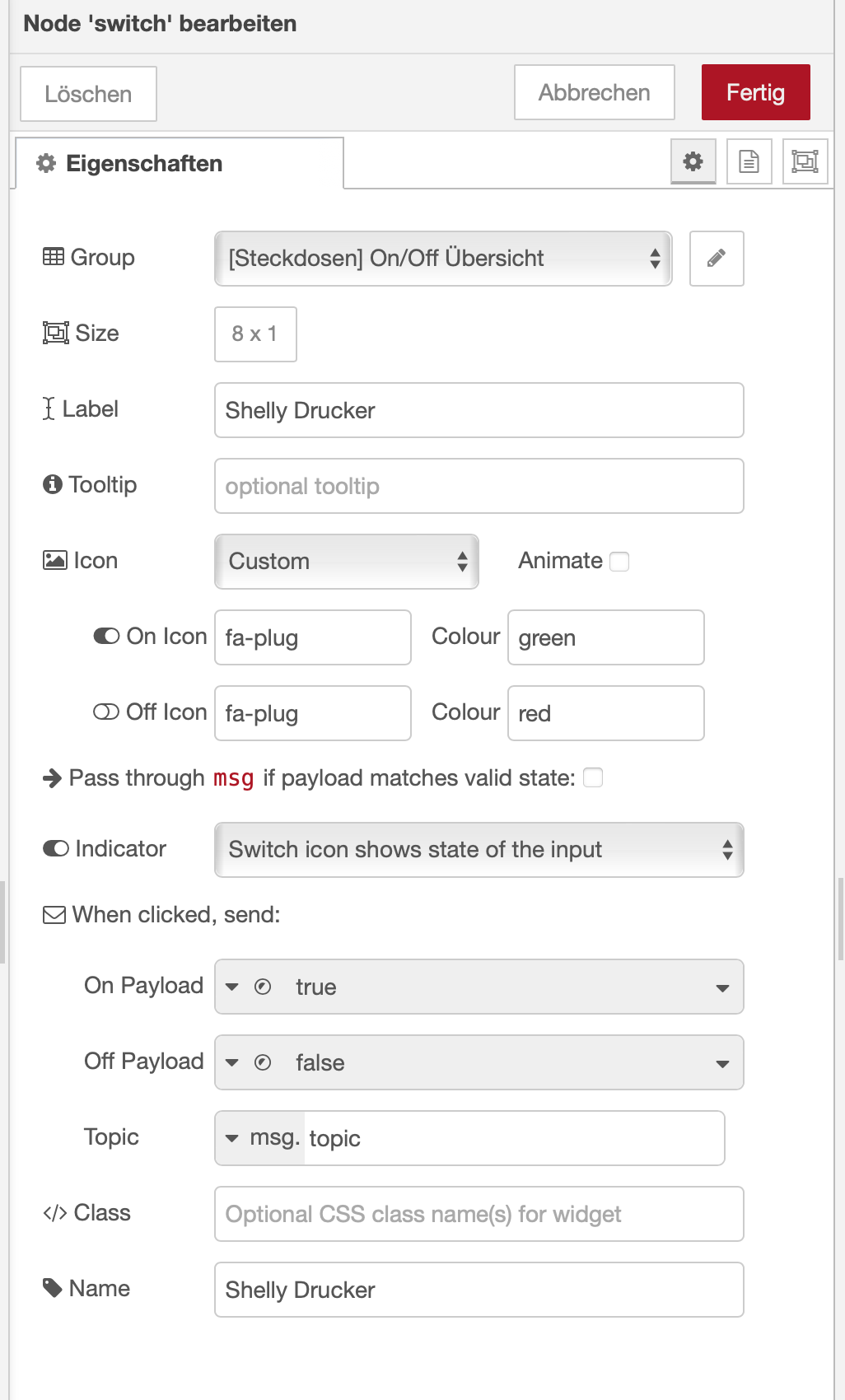This screenshot has height=1400, width=845.
Task: Expand the Indicator dropdown
Action: click(479, 850)
